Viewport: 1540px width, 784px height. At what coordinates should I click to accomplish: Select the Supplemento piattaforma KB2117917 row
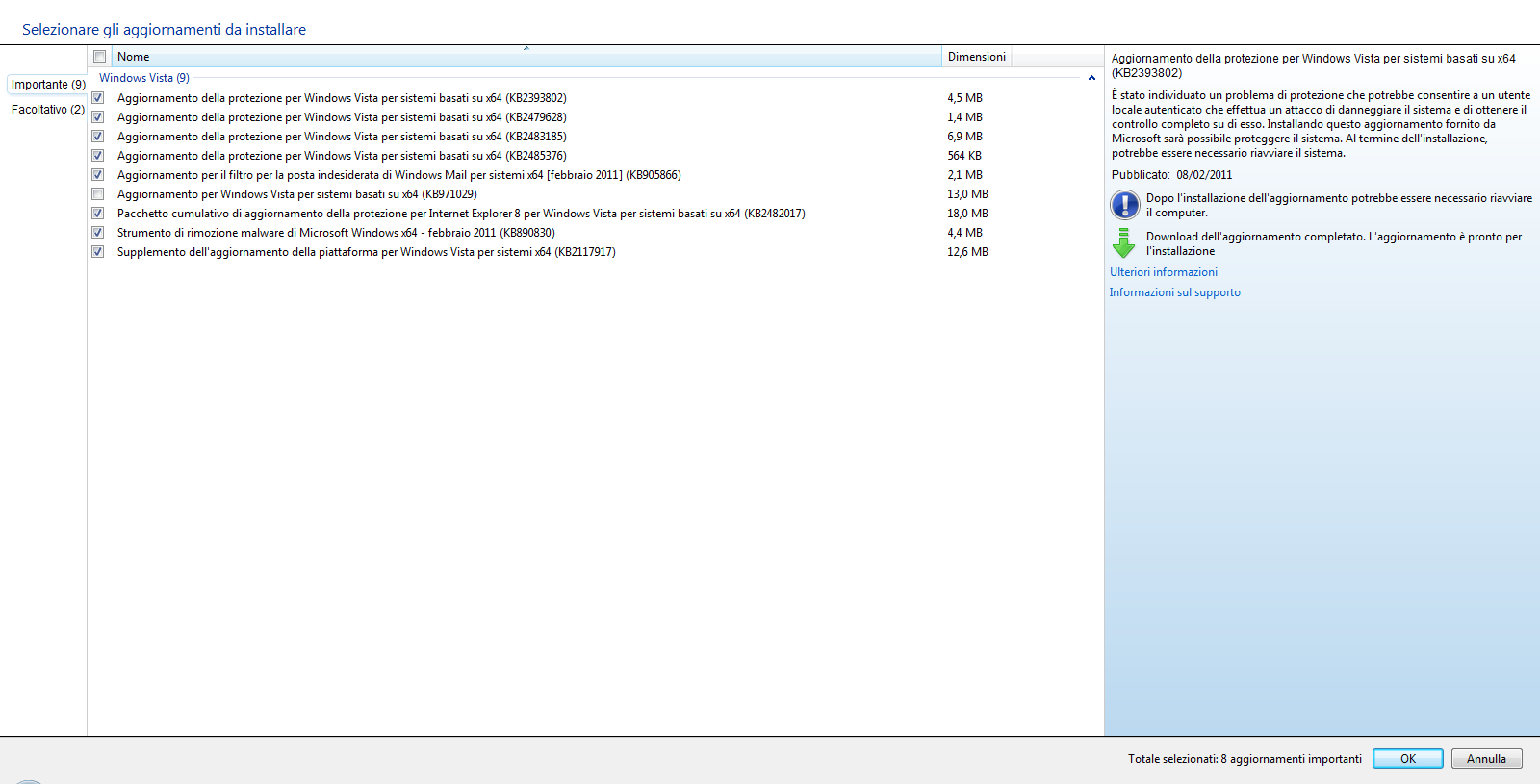596,252
